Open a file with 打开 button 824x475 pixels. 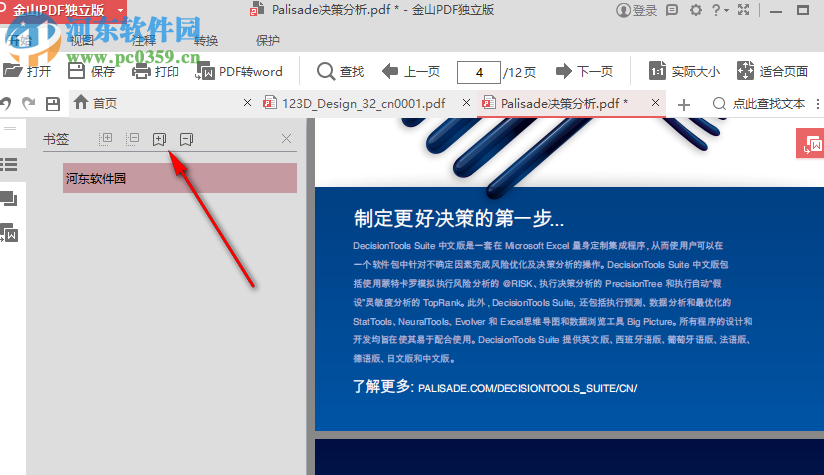[x=27, y=71]
